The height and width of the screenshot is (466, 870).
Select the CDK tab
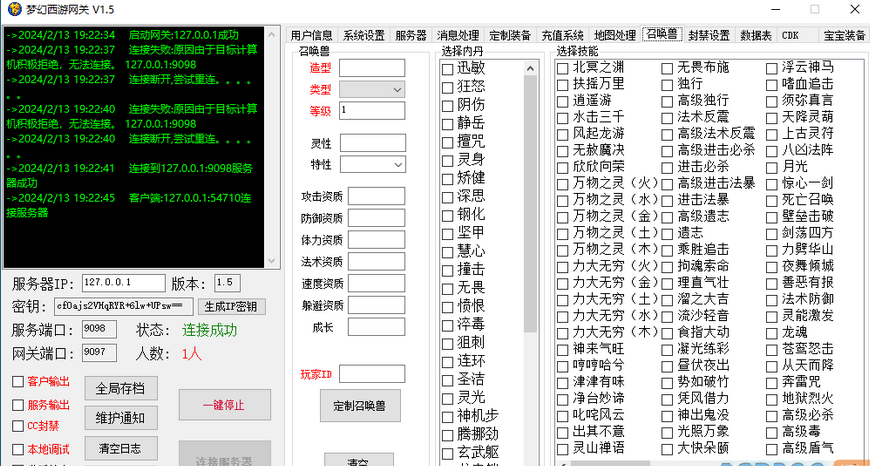[x=791, y=36]
